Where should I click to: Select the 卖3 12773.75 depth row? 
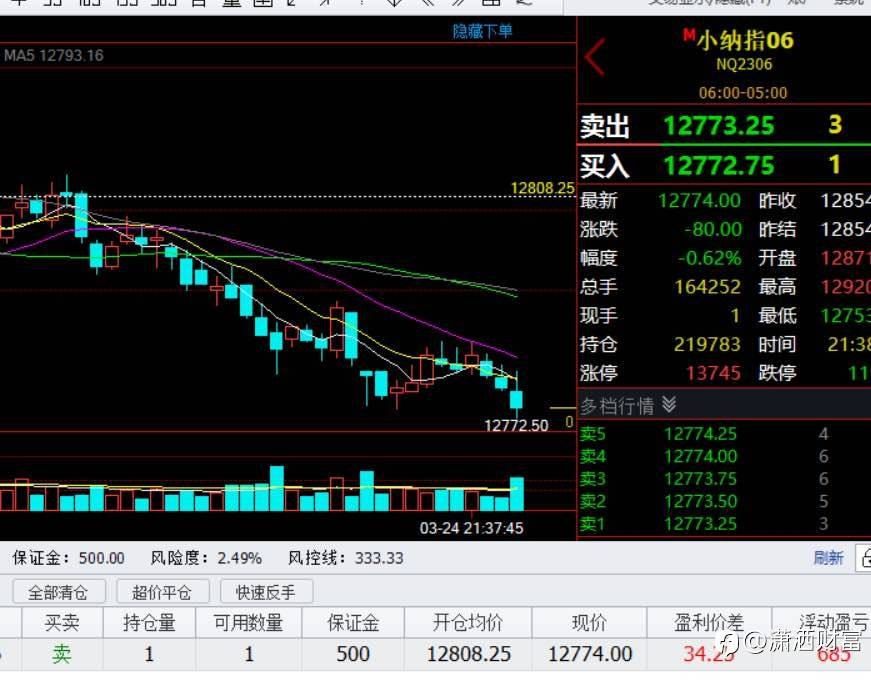pos(724,479)
